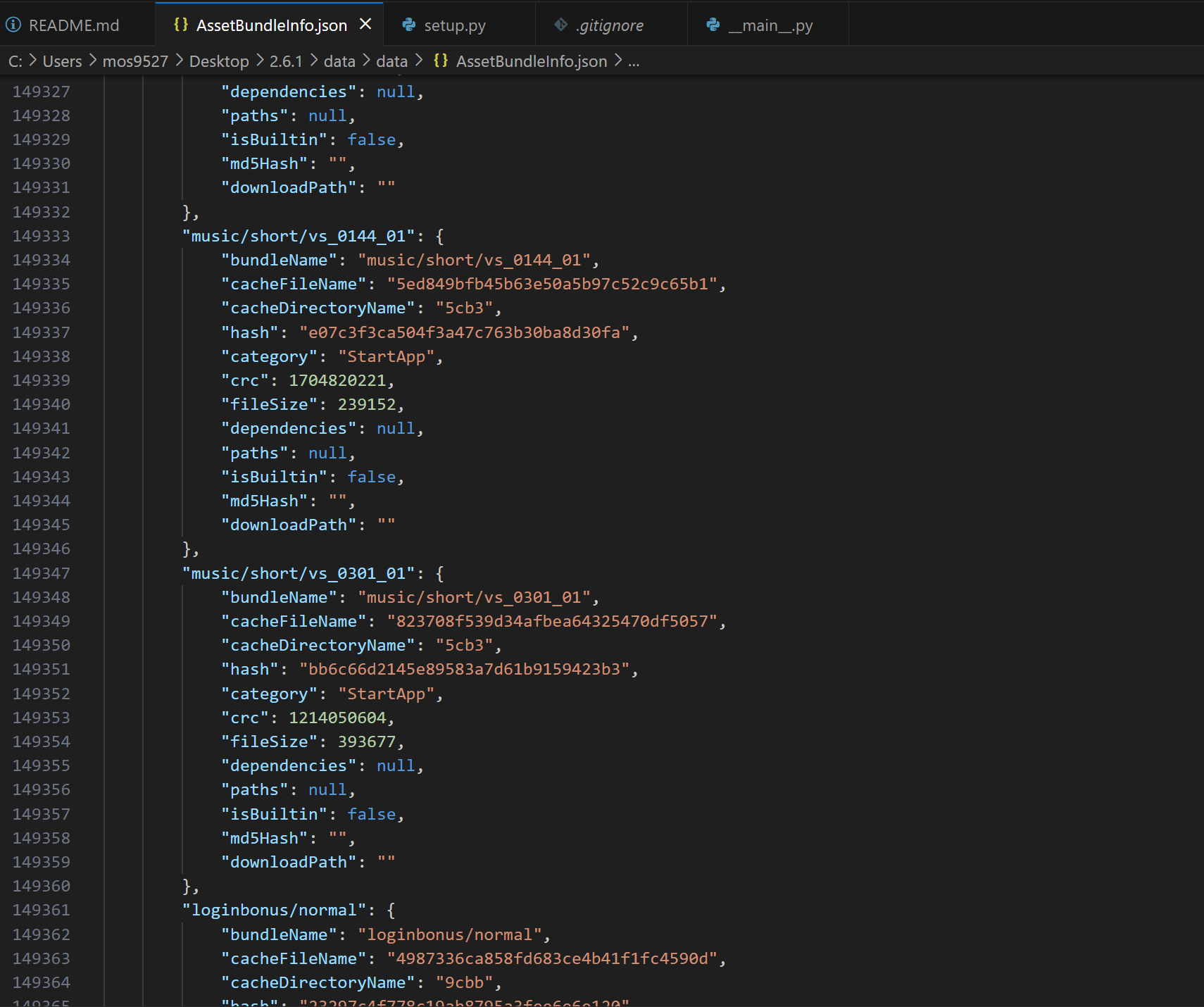Close the AssetBundleInfo.json tab
Screen dimensions: 1204x1007
pyautogui.click(x=365, y=25)
